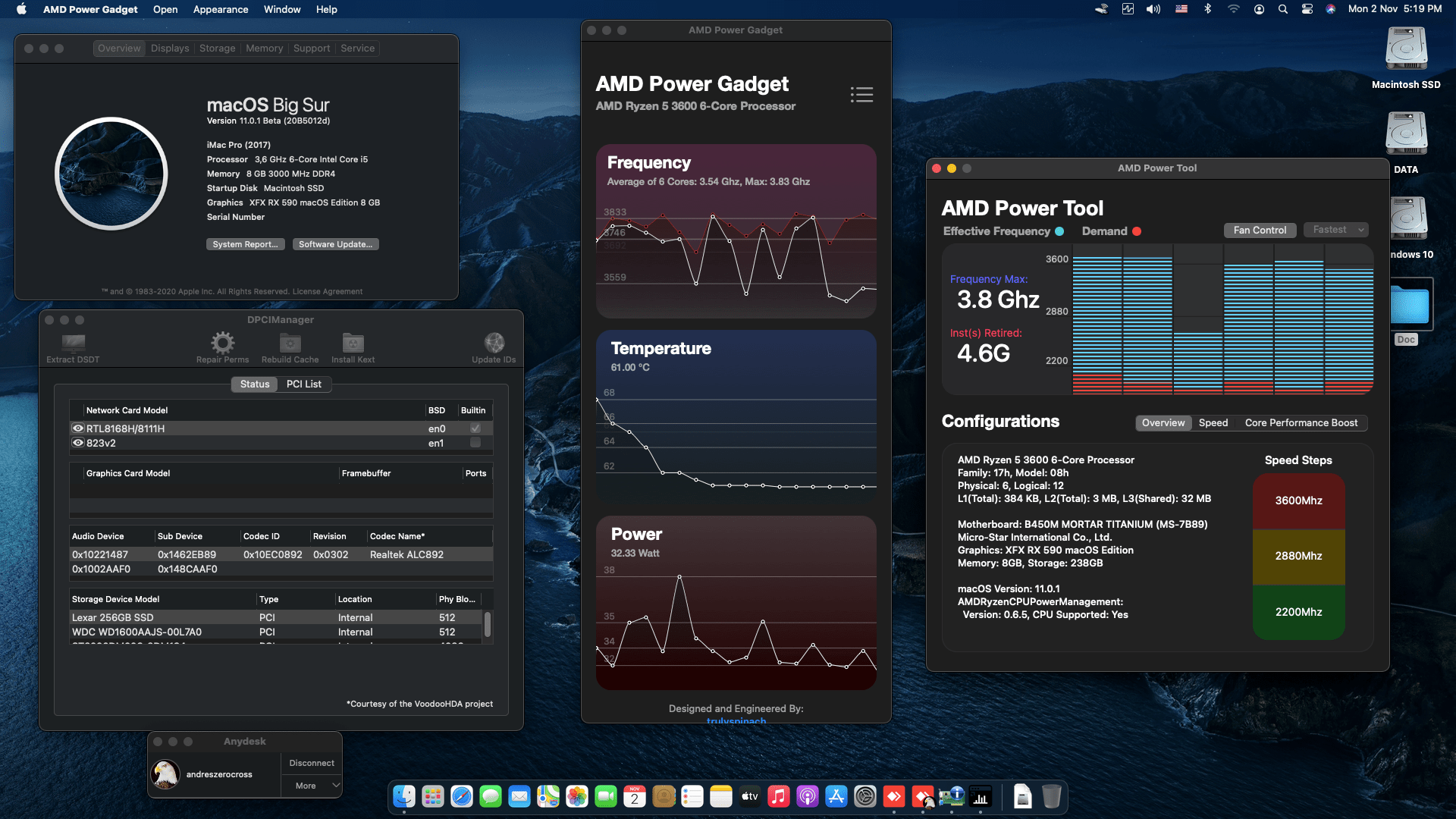Click the trulyspinach link in AMD Power Gadget
The height and width of the screenshot is (819, 1456).
pos(736,720)
